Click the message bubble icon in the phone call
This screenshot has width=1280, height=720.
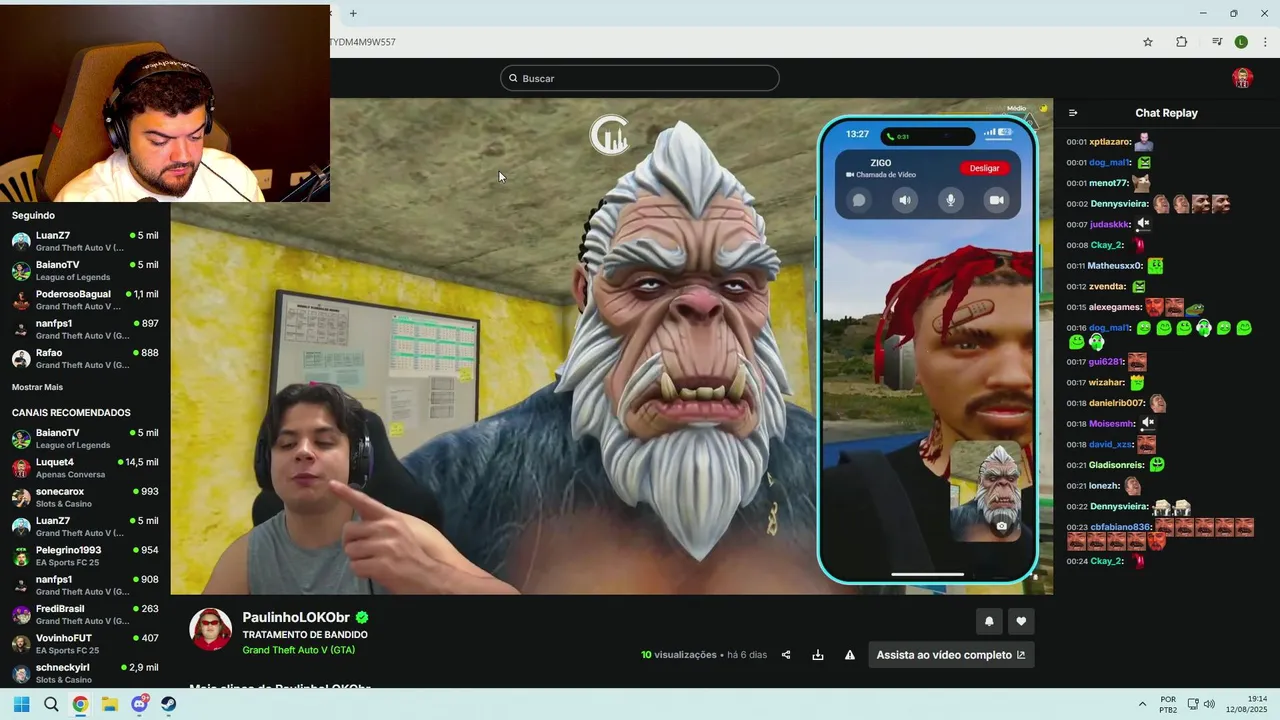[858, 200]
